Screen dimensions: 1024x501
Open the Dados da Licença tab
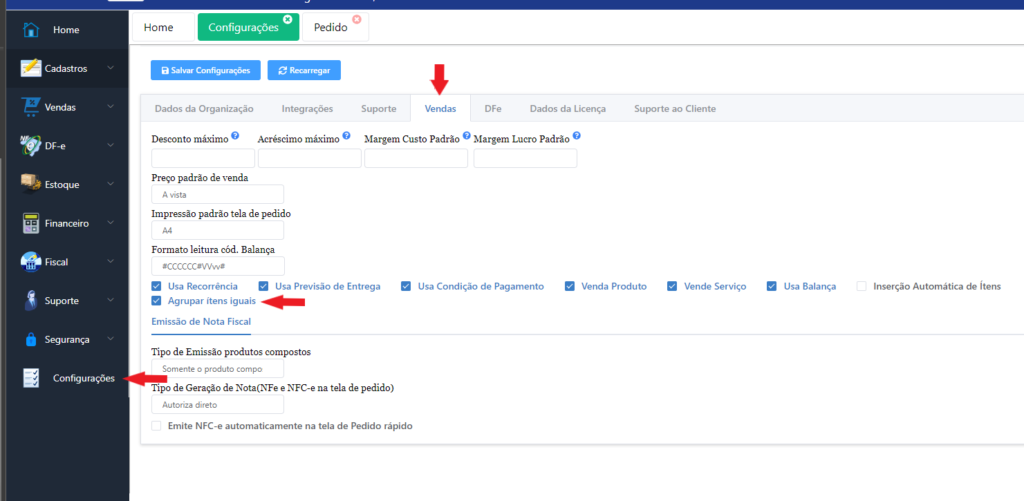(567, 108)
